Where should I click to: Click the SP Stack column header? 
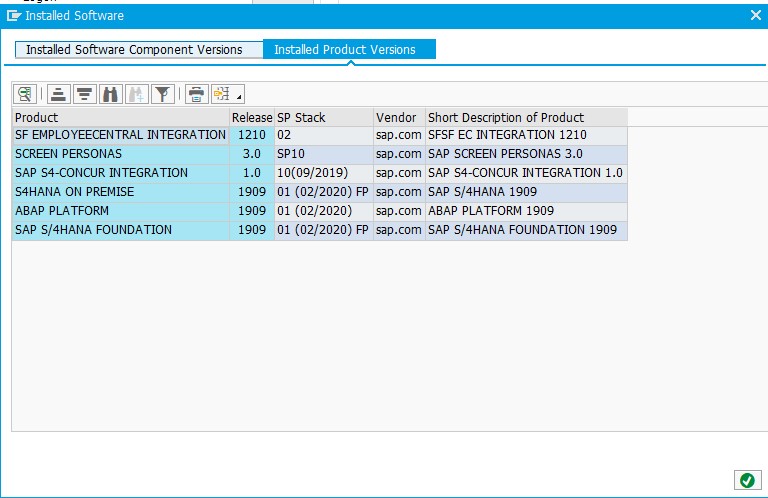(324, 118)
